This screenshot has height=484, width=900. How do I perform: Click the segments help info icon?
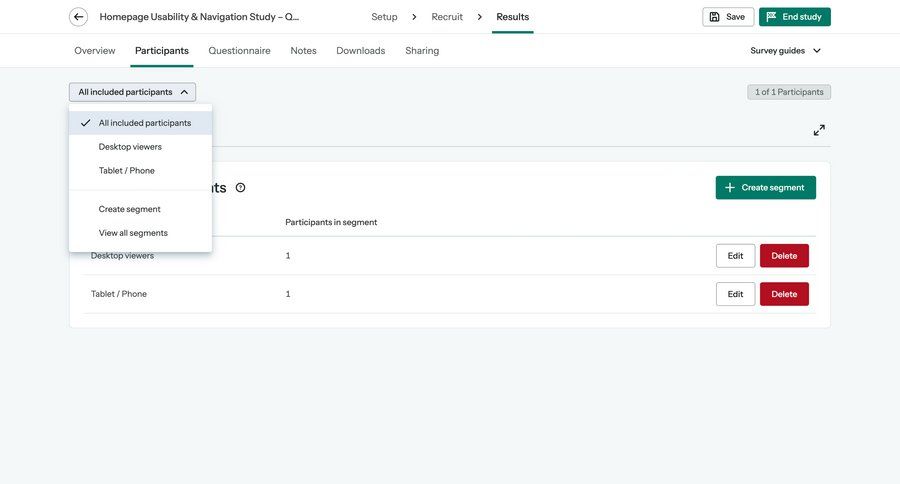[240, 188]
